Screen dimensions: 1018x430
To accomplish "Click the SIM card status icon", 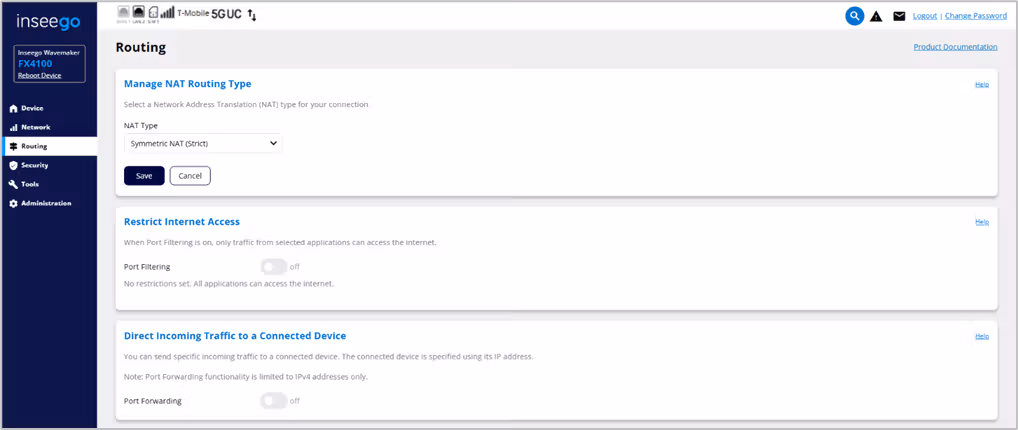I will click(x=153, y=14).
